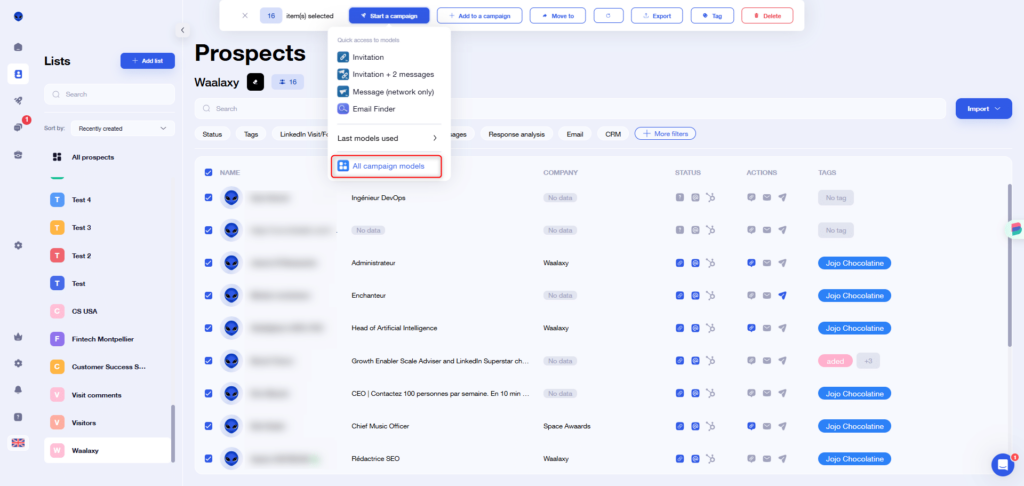
Task: Uncheck the Head of Artificial Intelligence row checkbox
Action: [208, 328]
